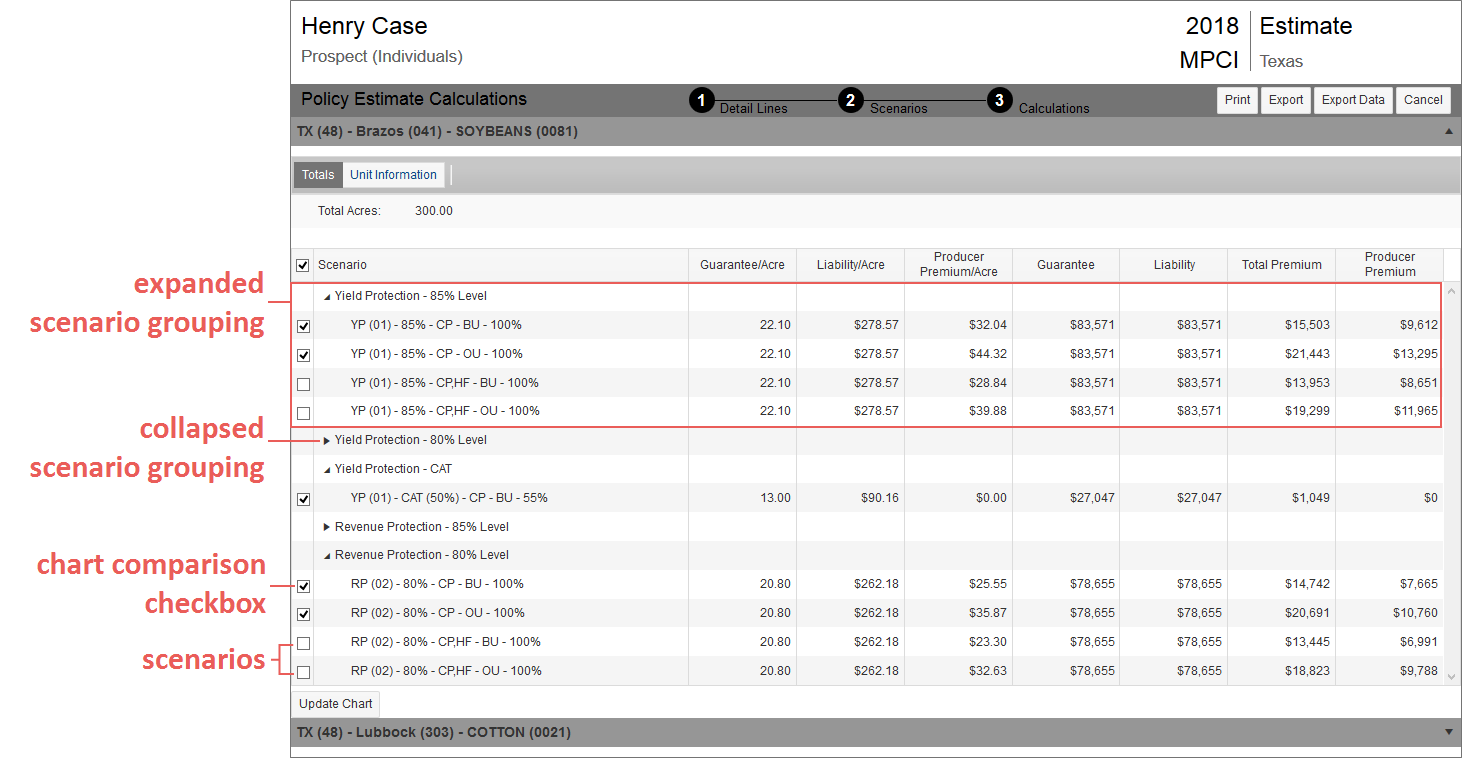Click the Liability/Acre column header
This screenshot has width=1462, height=758.
coord(850,265)
